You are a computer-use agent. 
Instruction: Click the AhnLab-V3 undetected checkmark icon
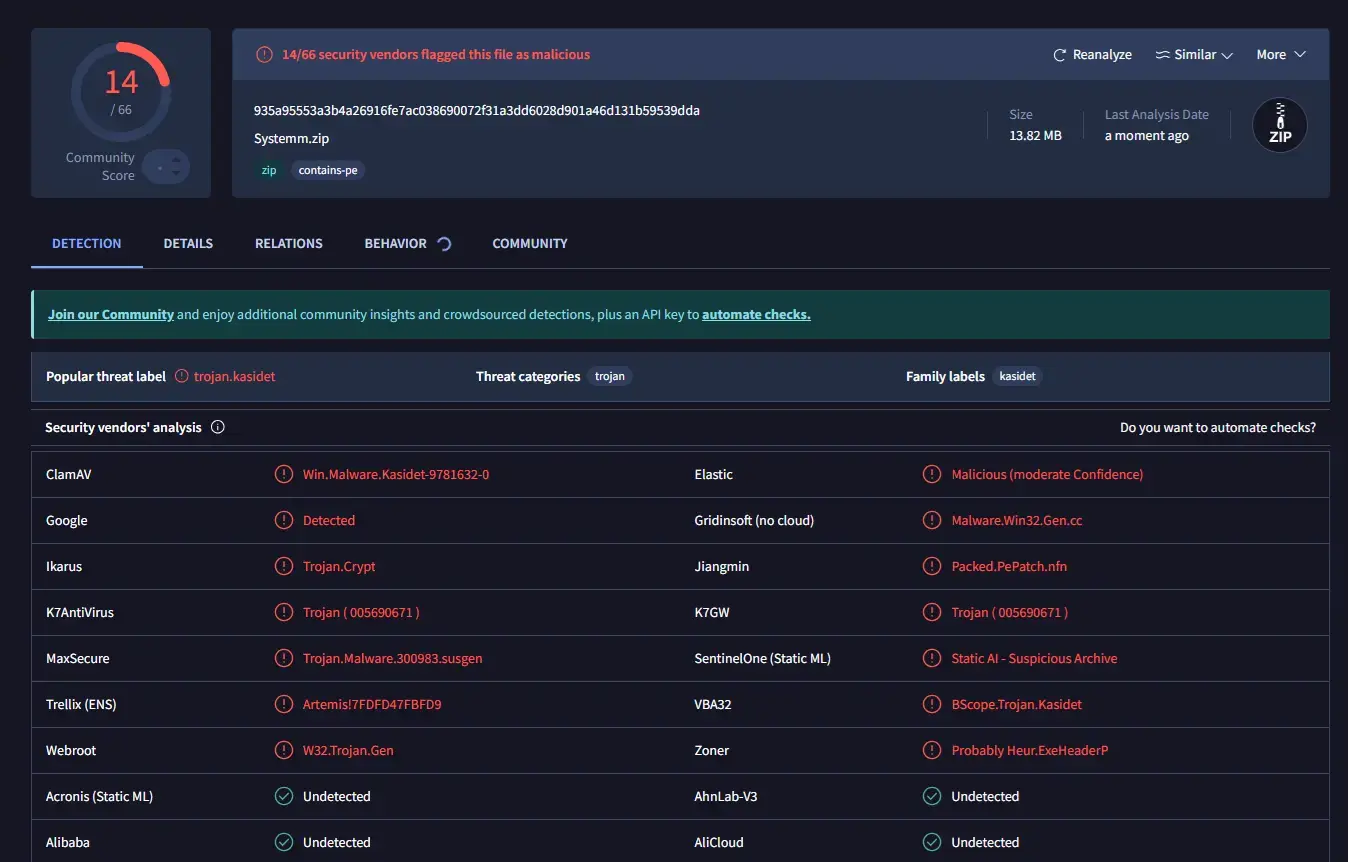[932, 796]
